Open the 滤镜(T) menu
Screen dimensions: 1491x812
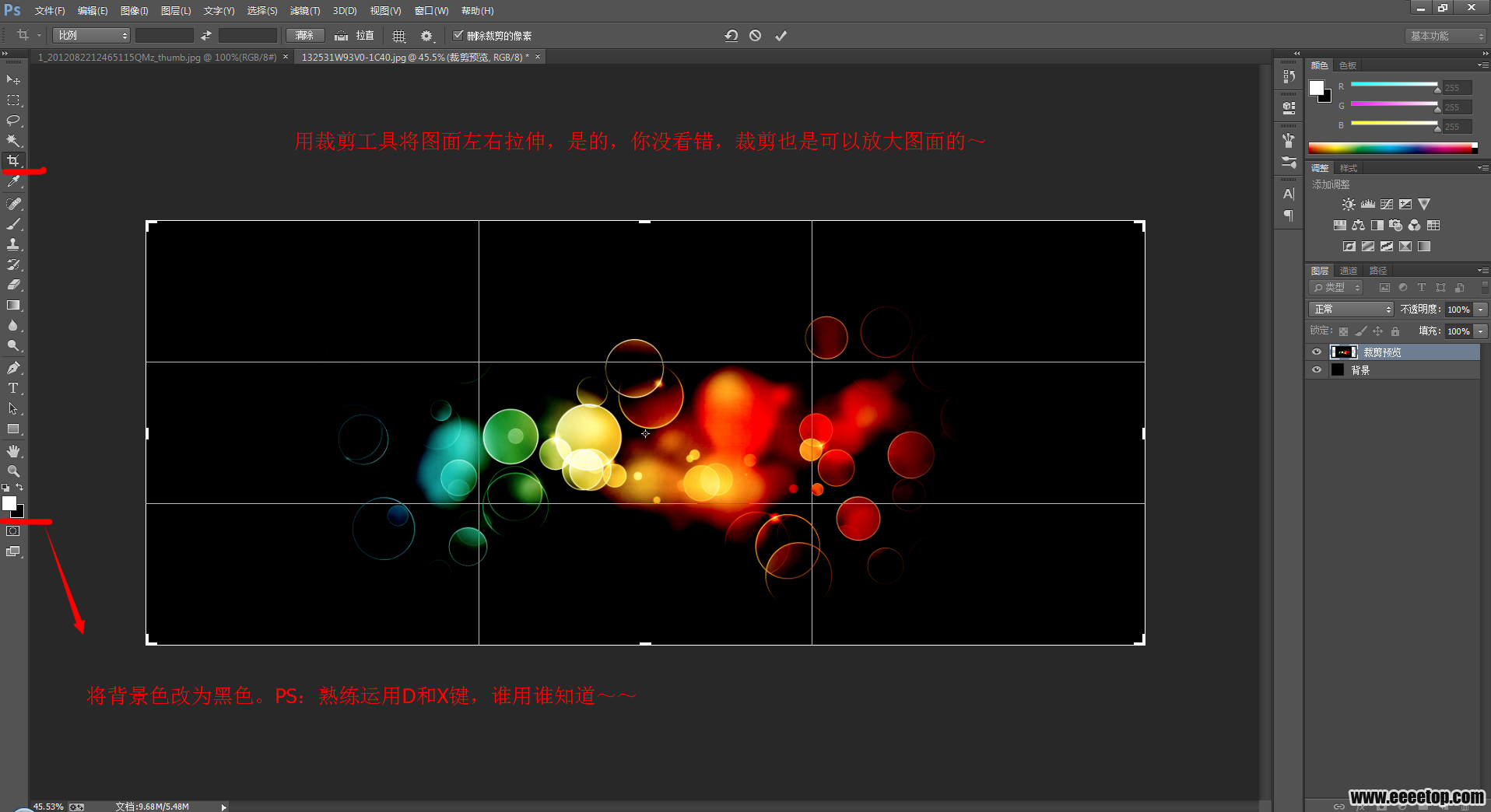coord(304,11)
